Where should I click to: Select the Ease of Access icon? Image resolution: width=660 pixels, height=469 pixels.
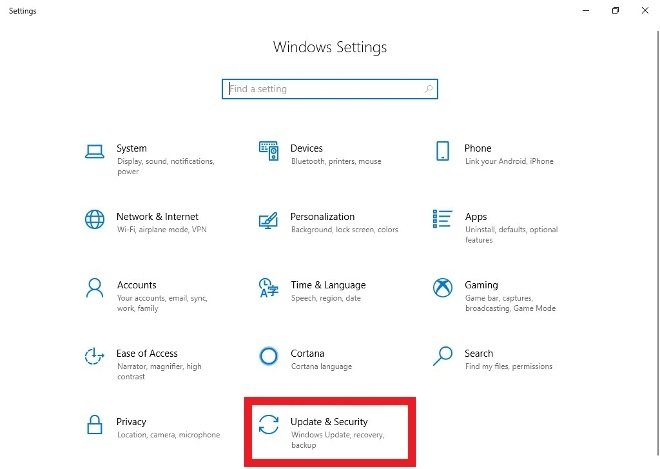pyautogui.click(x=94, y=356)
